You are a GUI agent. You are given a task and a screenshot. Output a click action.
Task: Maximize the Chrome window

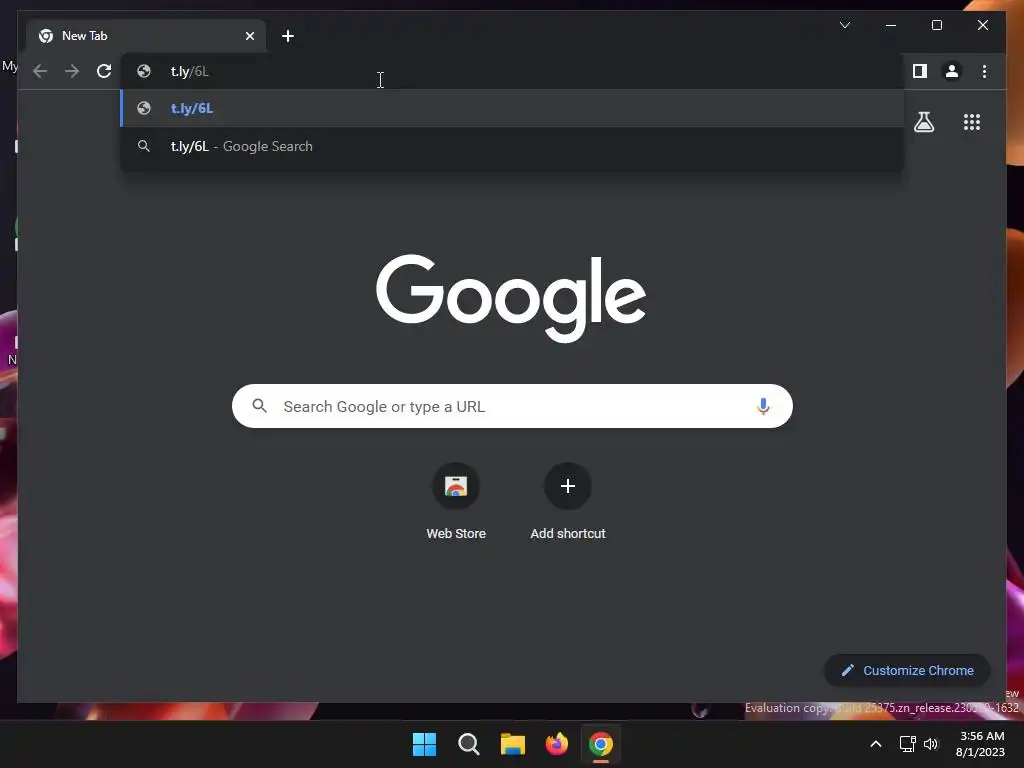pyautogui.click(x=936, y=25)
